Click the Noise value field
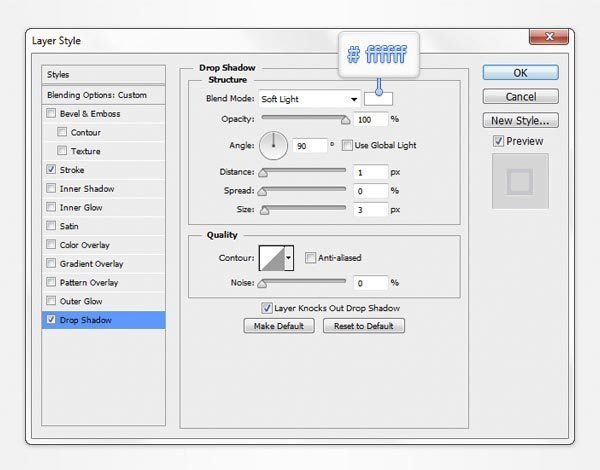This screenshot has height=470, width=600. (370, 283)
